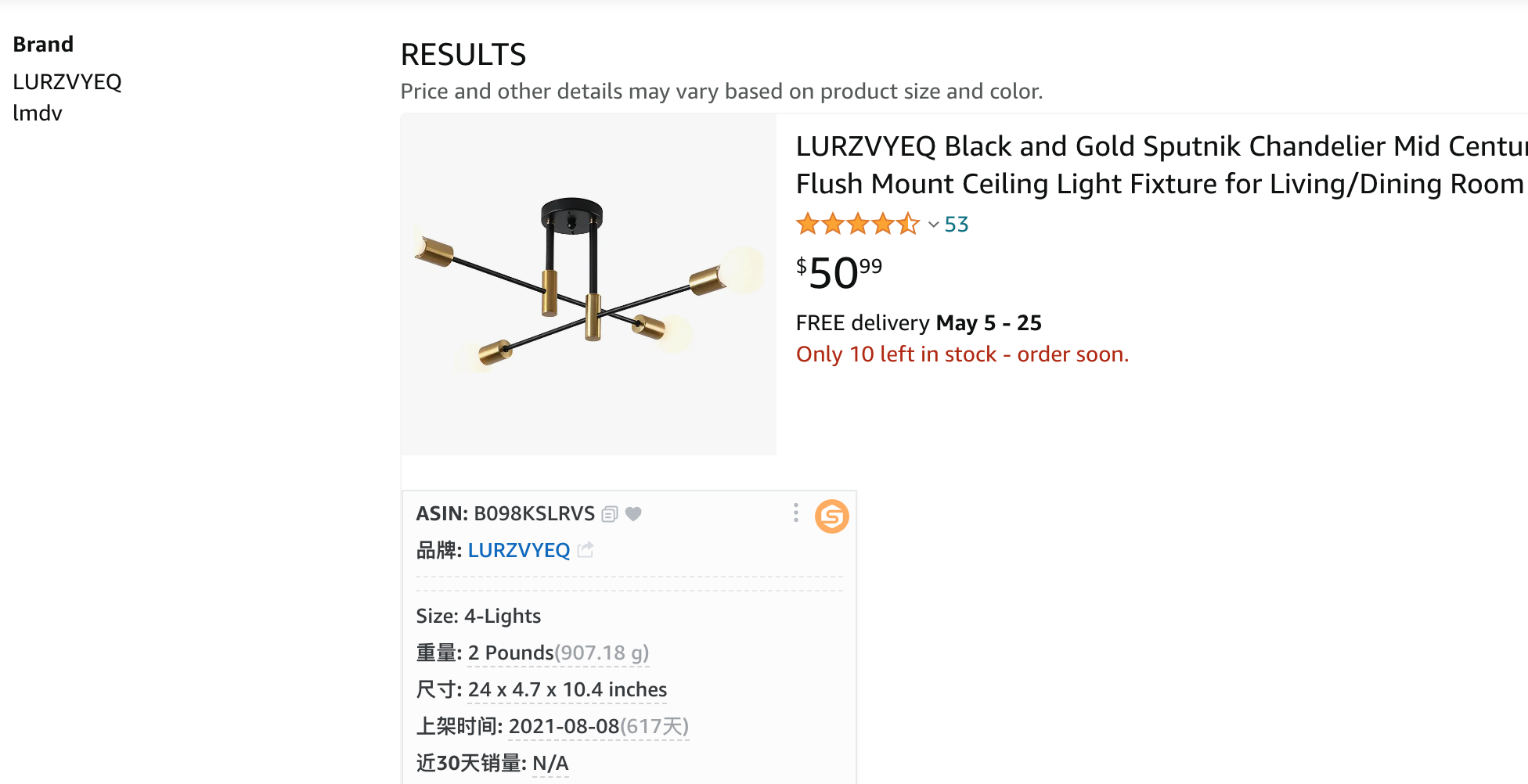Click the $50.99 price
This screenshot has height=784, width=1528.
[x=839, y=273]
